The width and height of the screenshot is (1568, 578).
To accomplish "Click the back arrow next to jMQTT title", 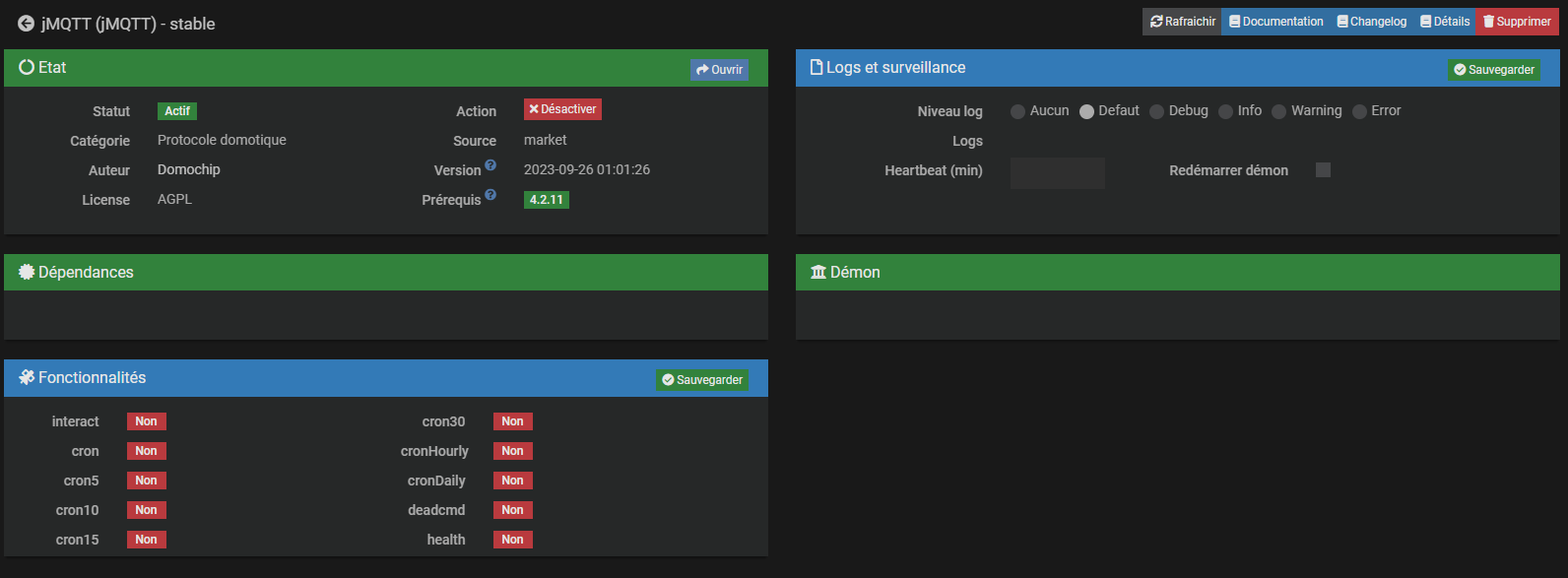I will coord(26,24).
